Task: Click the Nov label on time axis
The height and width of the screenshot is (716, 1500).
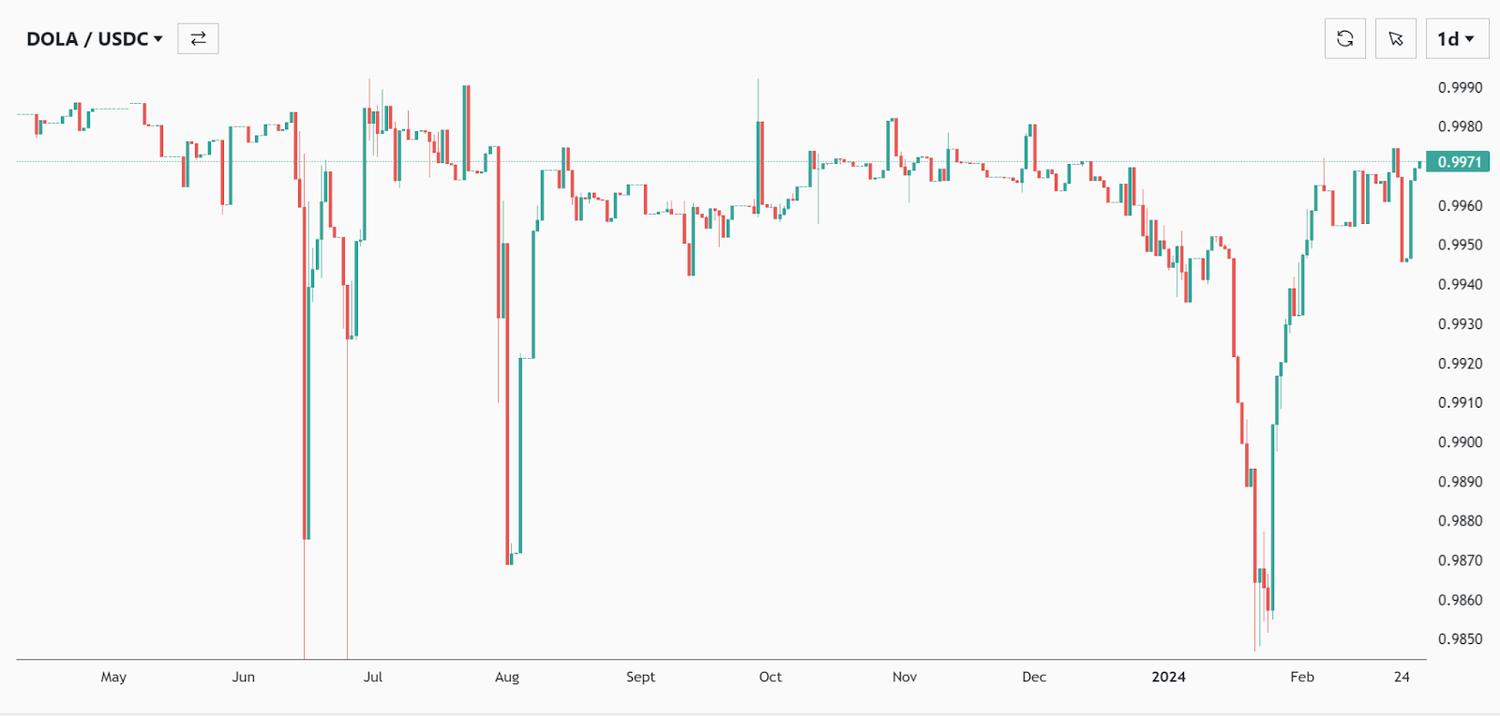Action: pos(904,677)
